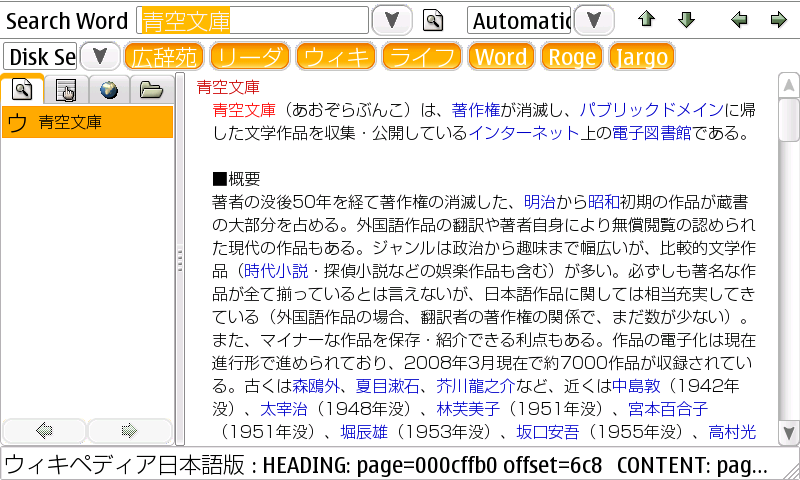The width and height of the screenshot is (800, 480).
Task: Go back with the green left arrow
Action: pos(739,20)
